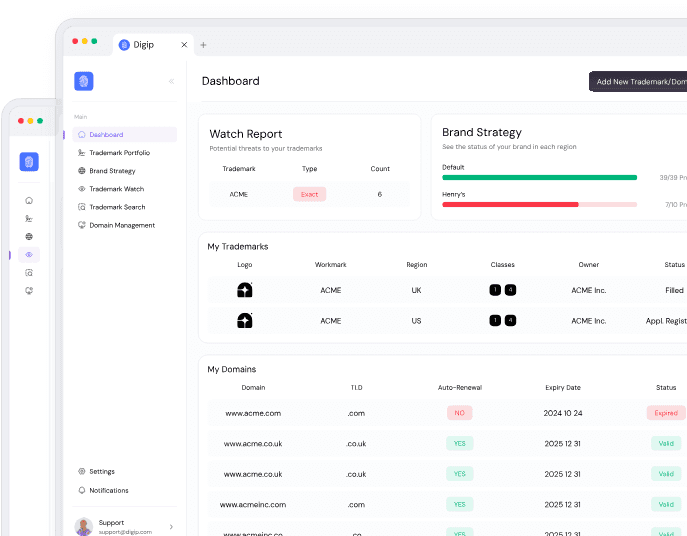Click the Exact type badge for ACME
Image resolution: width=687 pixels, height=536 pixels.
click(309, 194)
